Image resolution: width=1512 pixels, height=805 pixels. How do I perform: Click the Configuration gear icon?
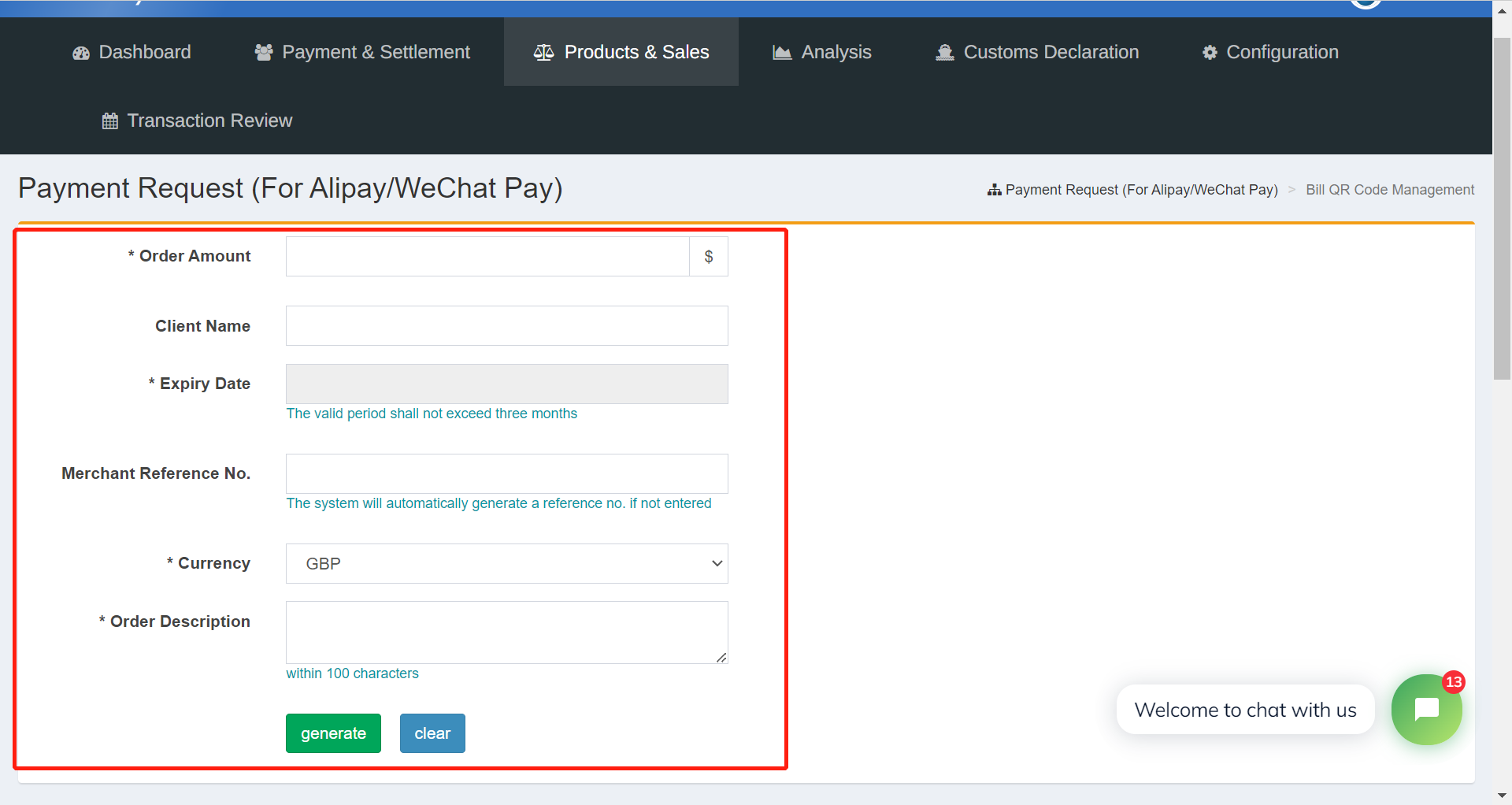tap(1210, 53)
